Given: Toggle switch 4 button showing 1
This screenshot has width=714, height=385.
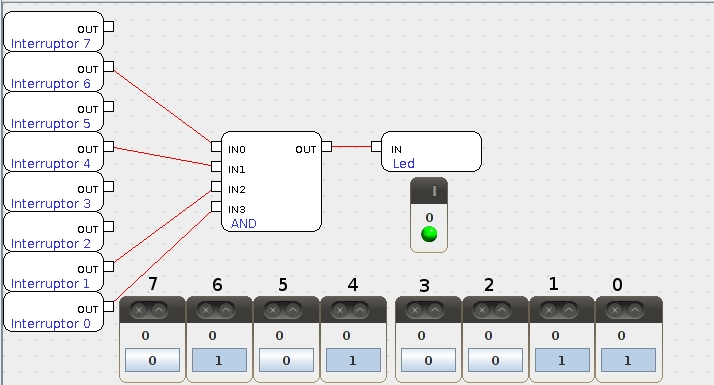Looking at the screenshot, I should point(353,360).
